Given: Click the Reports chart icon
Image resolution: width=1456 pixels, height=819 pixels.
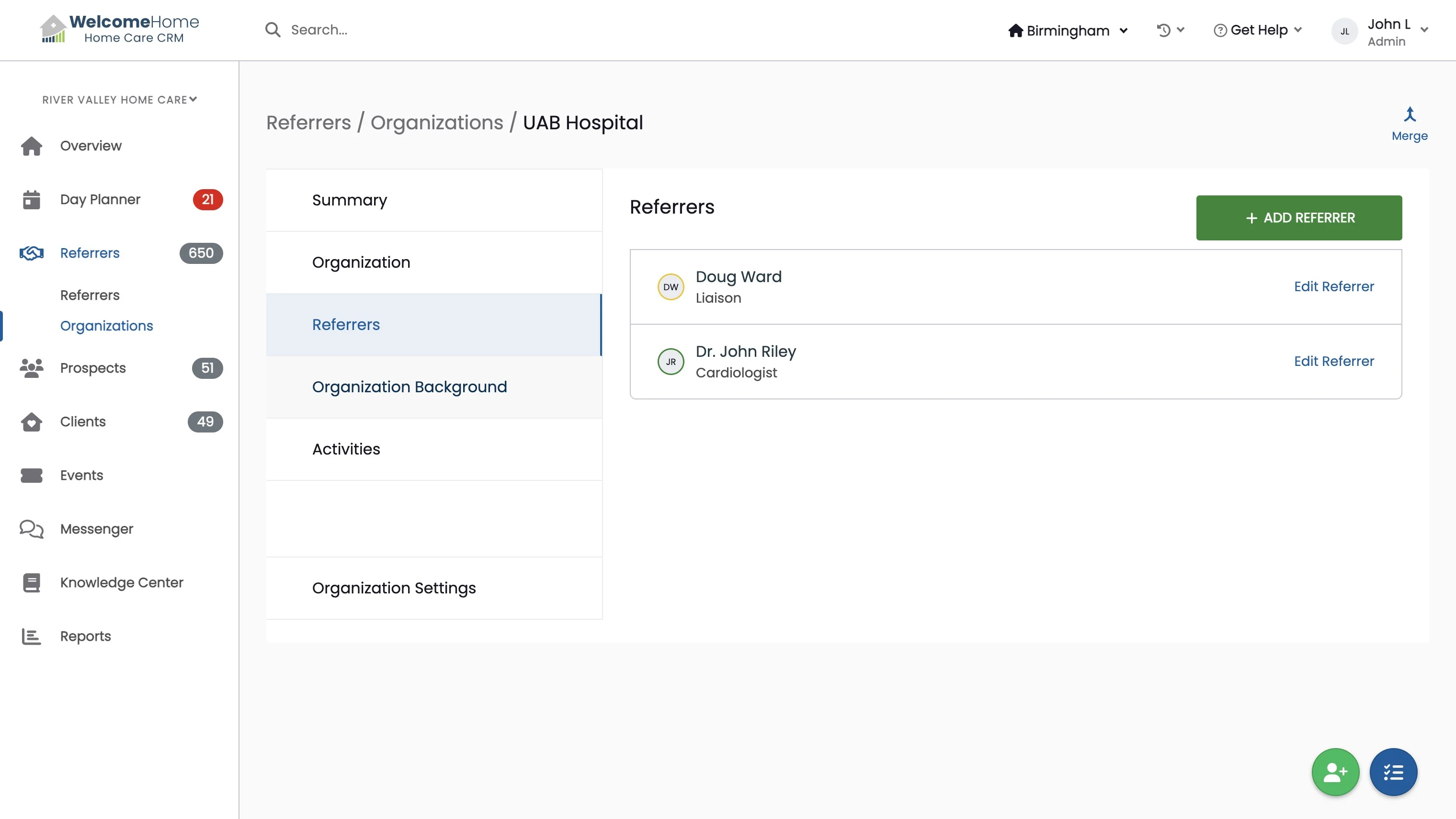Looking at the screenshot, I should pyautogui.click(x=31, y=637).
